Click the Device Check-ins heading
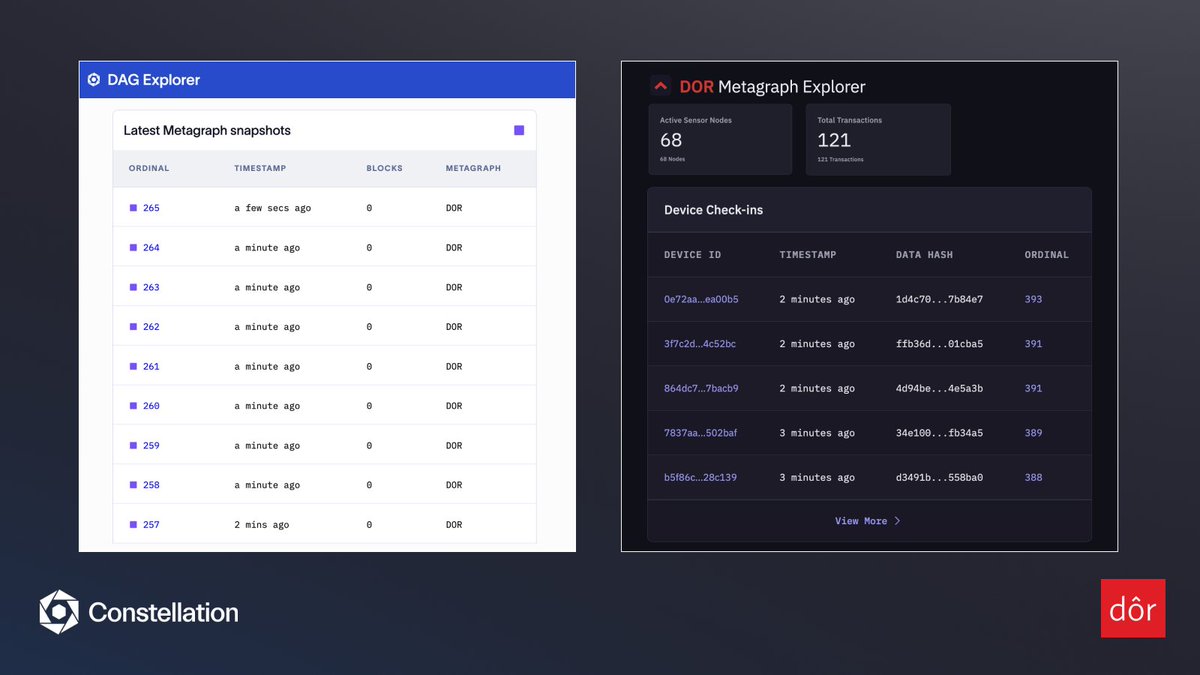Image resolution: width=1200 pixels, height=675 pixels. coord(713,210)
